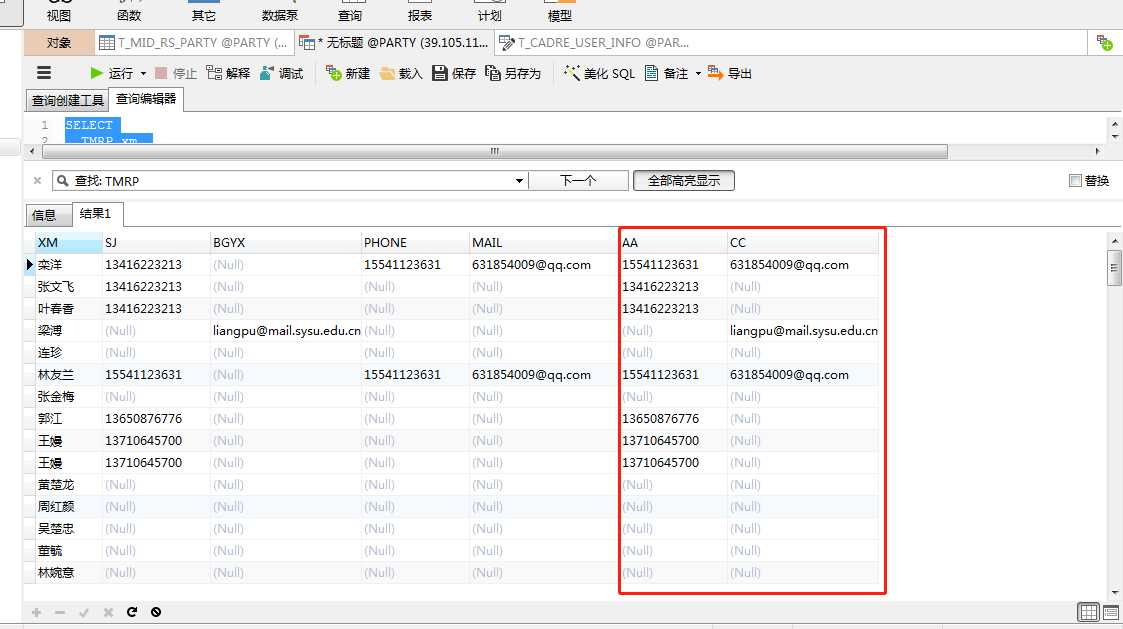Select the 无标题 @PARTY query tab
The height and width of the screenshot is (629, 1123).
tap(394, 43)
